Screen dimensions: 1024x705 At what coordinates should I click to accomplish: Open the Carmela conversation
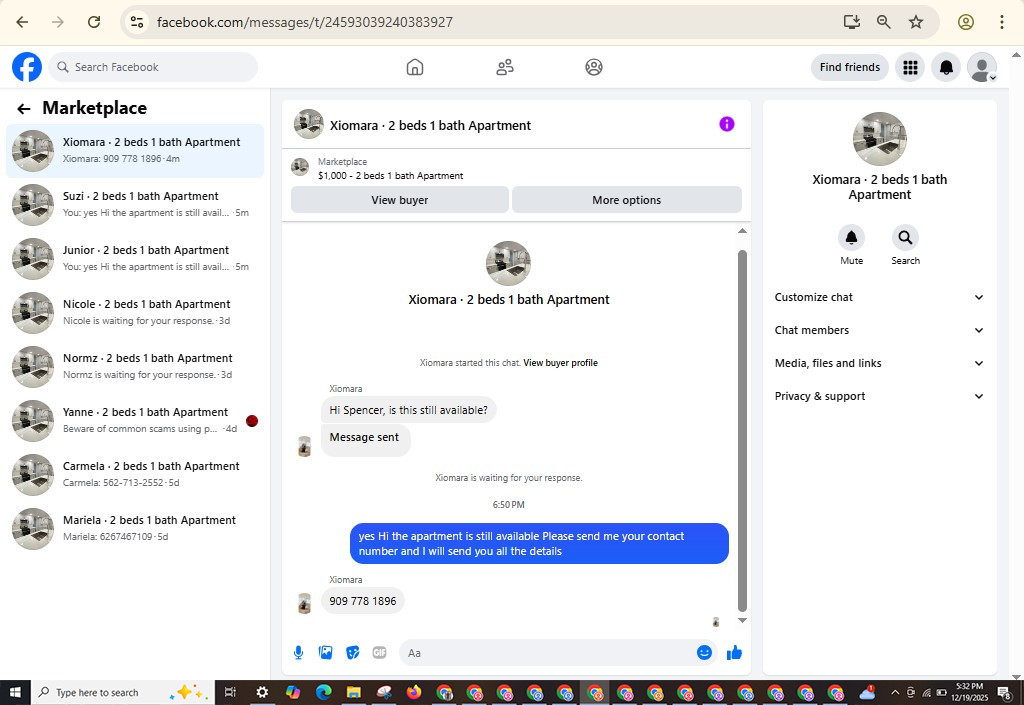pos(135,475)
